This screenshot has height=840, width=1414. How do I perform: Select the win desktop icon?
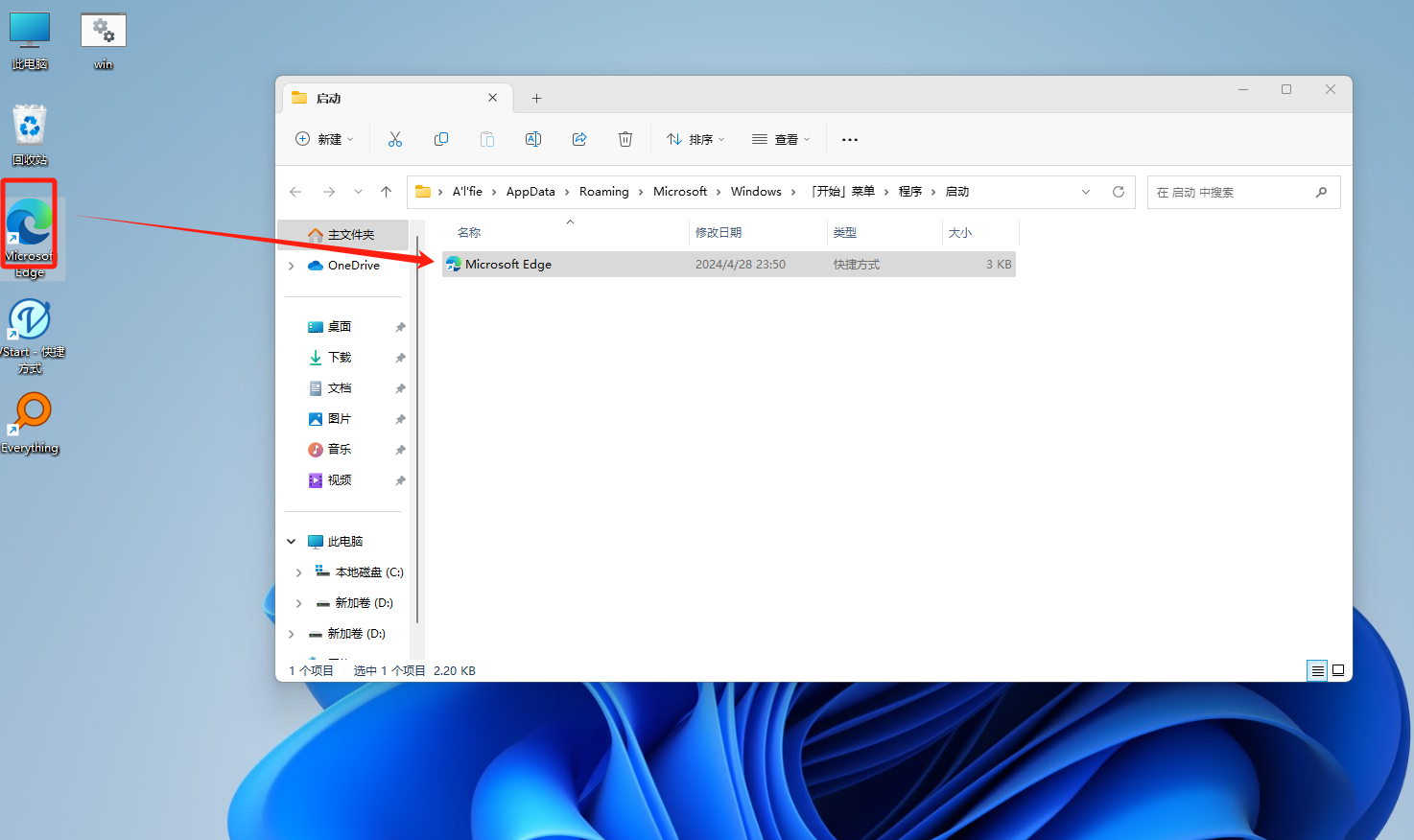click(104, 42)
